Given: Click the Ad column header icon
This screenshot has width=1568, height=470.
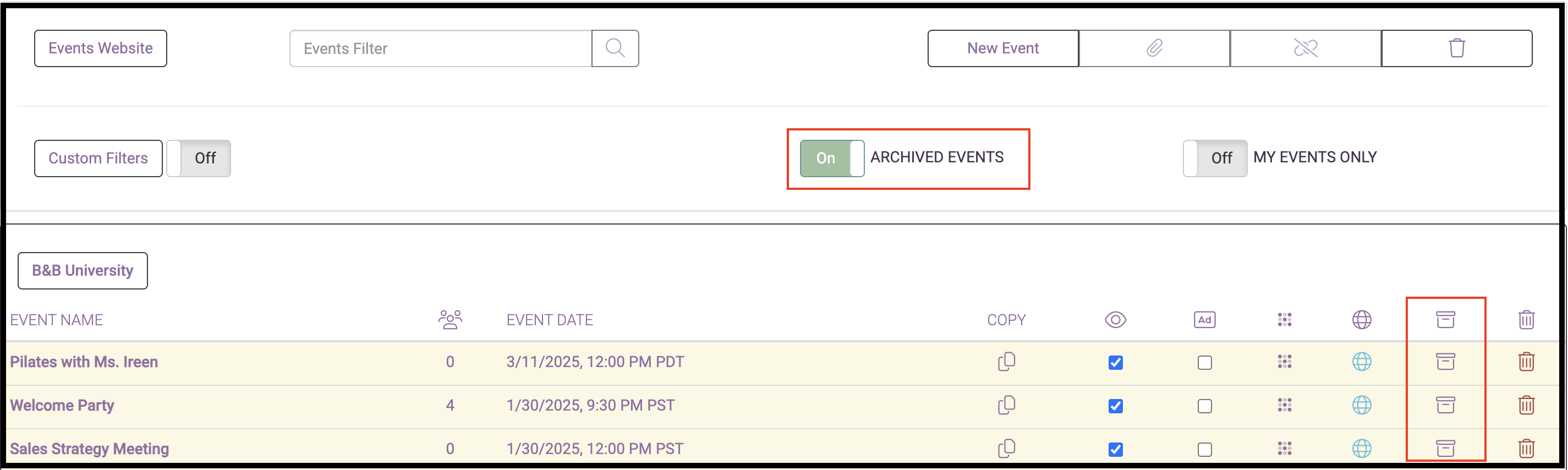Looking at the screenshot, I should (x=1204, y=320).
